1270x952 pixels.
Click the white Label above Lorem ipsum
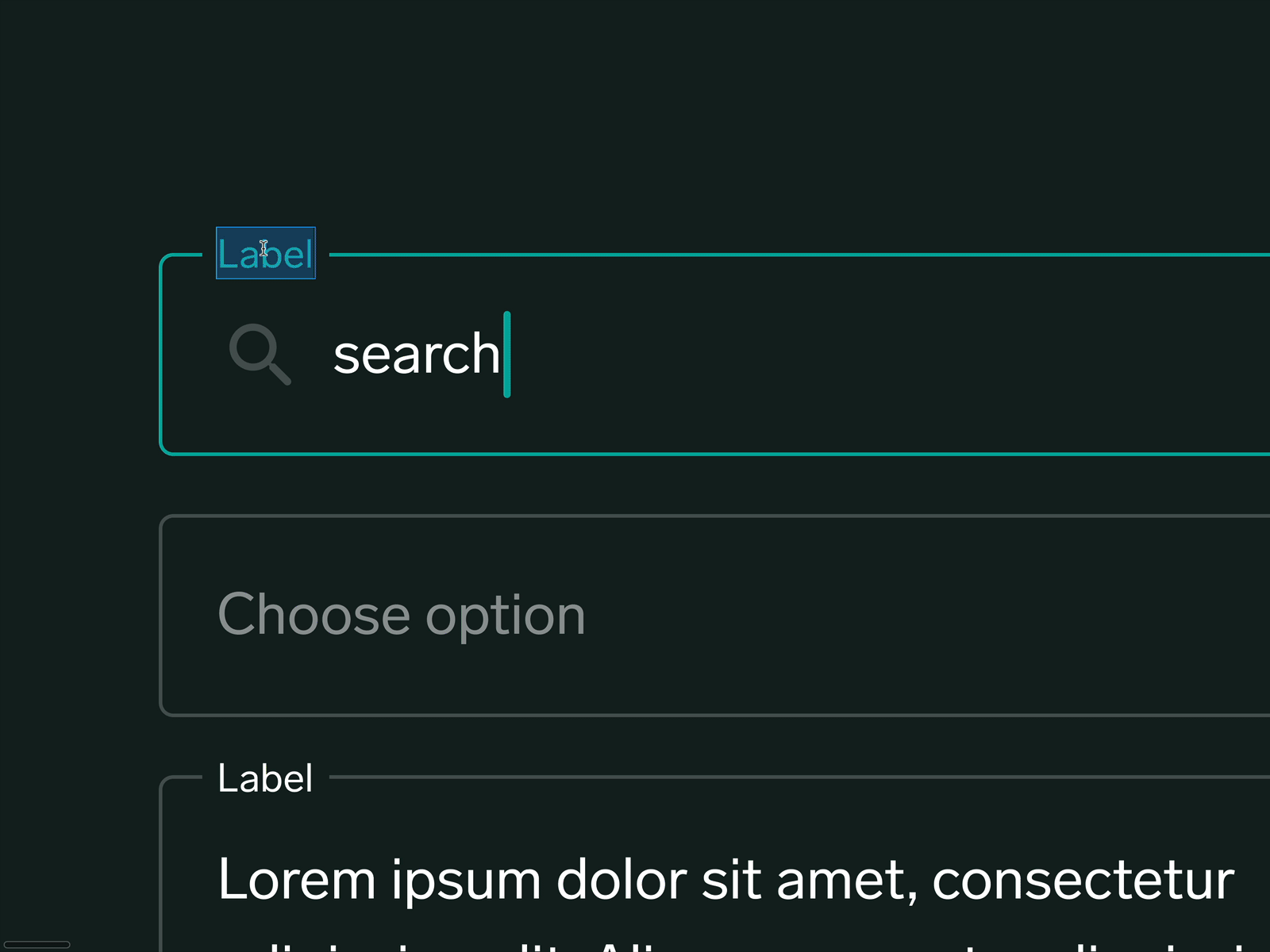[265, 778]
